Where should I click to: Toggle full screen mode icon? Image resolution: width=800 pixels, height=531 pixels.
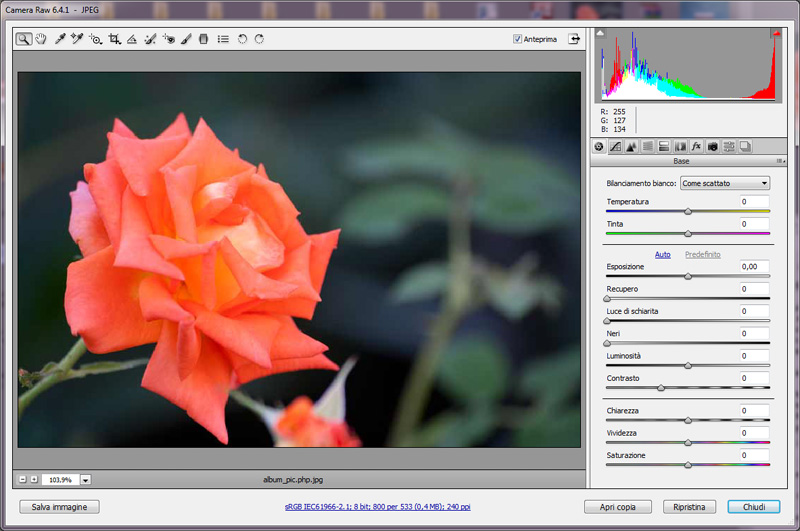click(574, 39)
